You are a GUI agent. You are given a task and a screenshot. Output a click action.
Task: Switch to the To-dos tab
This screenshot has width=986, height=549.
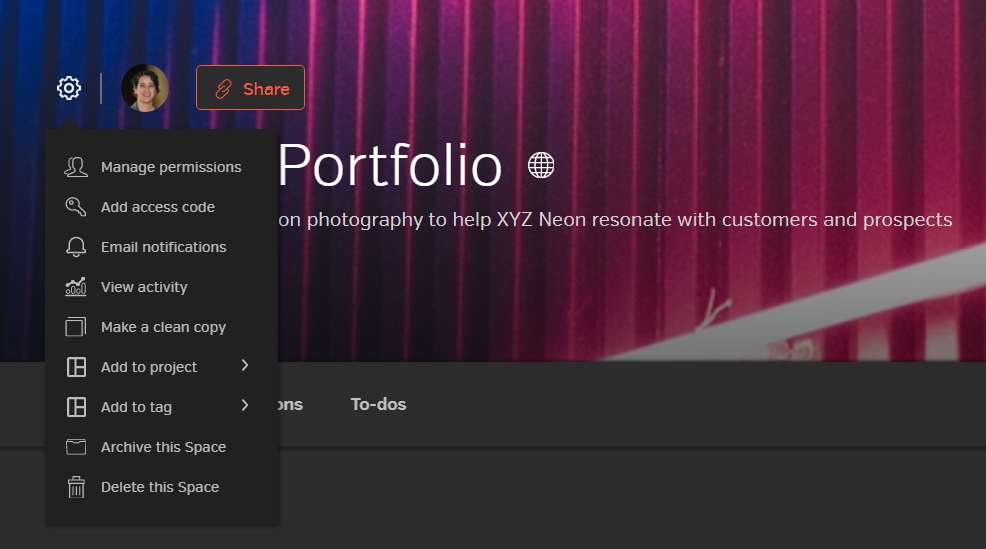click(378, 404)
